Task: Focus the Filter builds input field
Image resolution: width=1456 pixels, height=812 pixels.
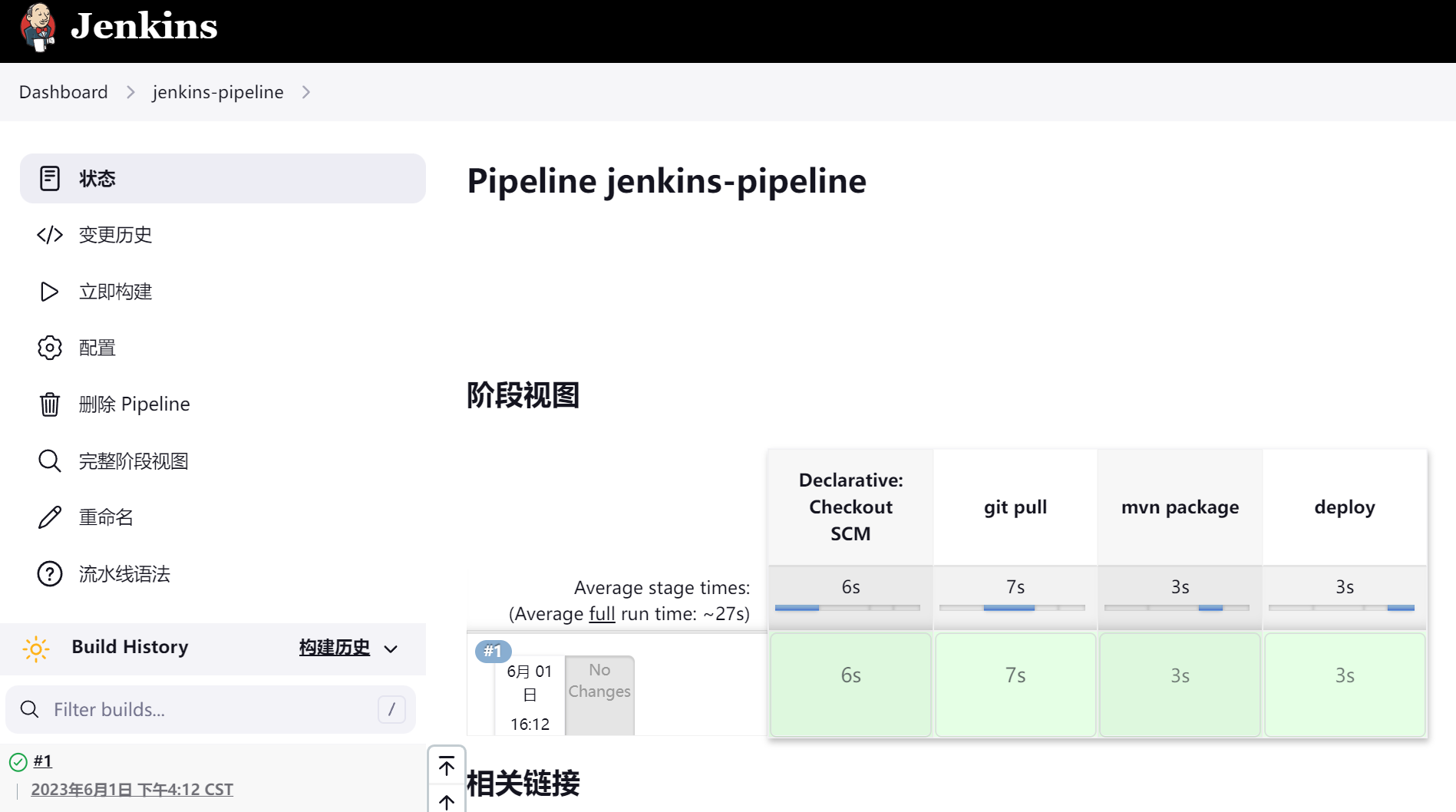Action: click(x=211, y=709)
